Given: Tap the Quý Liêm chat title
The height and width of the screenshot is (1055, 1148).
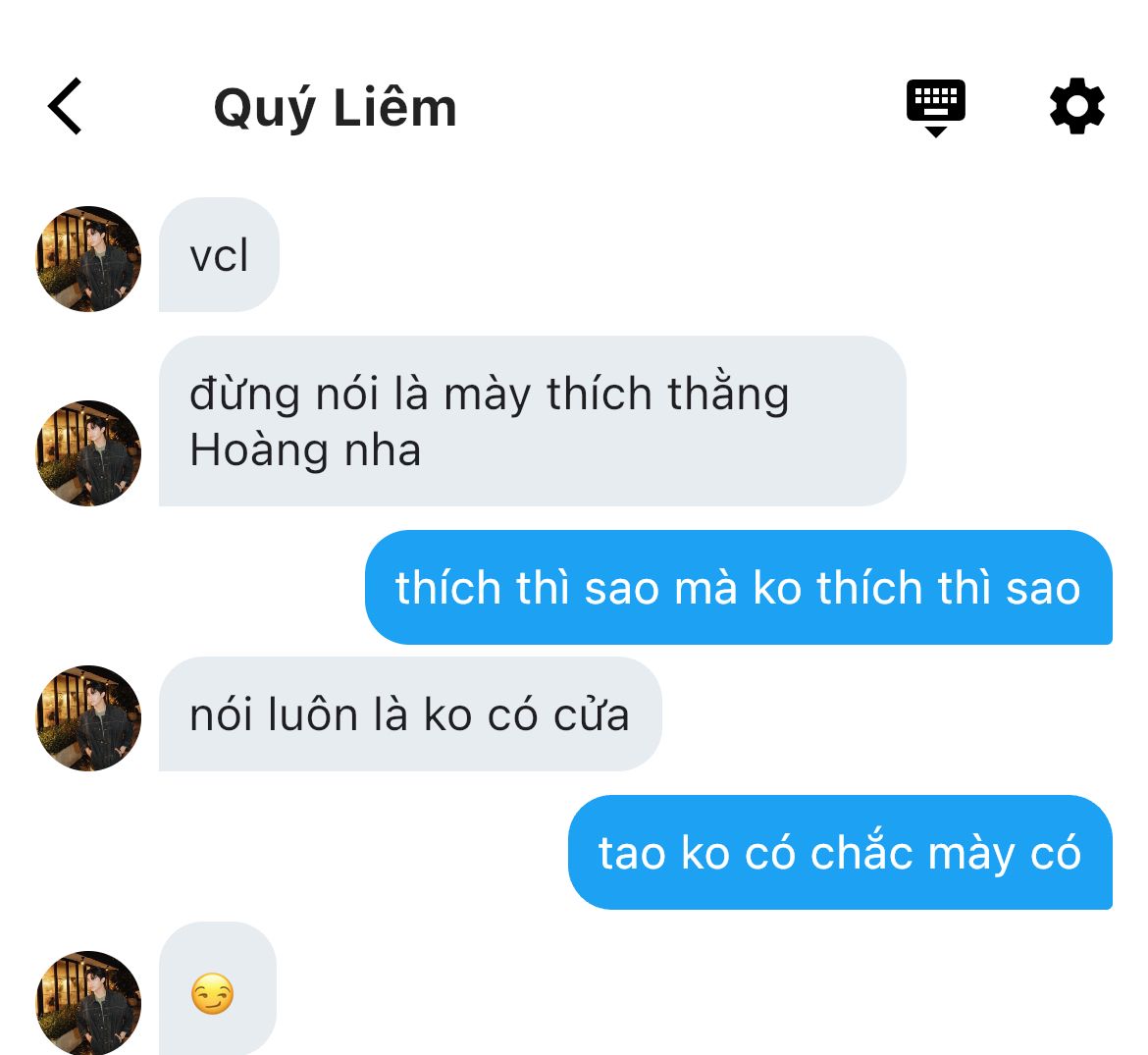Looking at the screenshot, I should pyautogui.click(x=335, y=108).
